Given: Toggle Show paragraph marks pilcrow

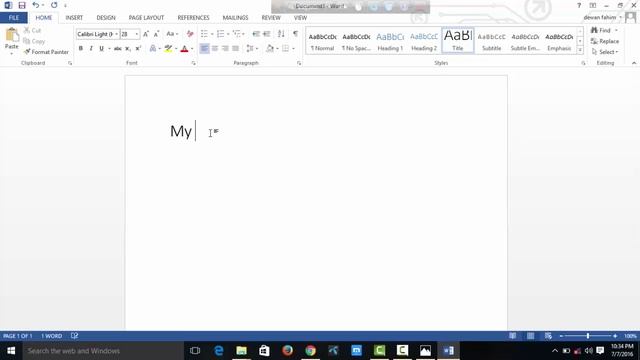Looking at the screenshot, I should pyautogui.click(x=296, y=34).
